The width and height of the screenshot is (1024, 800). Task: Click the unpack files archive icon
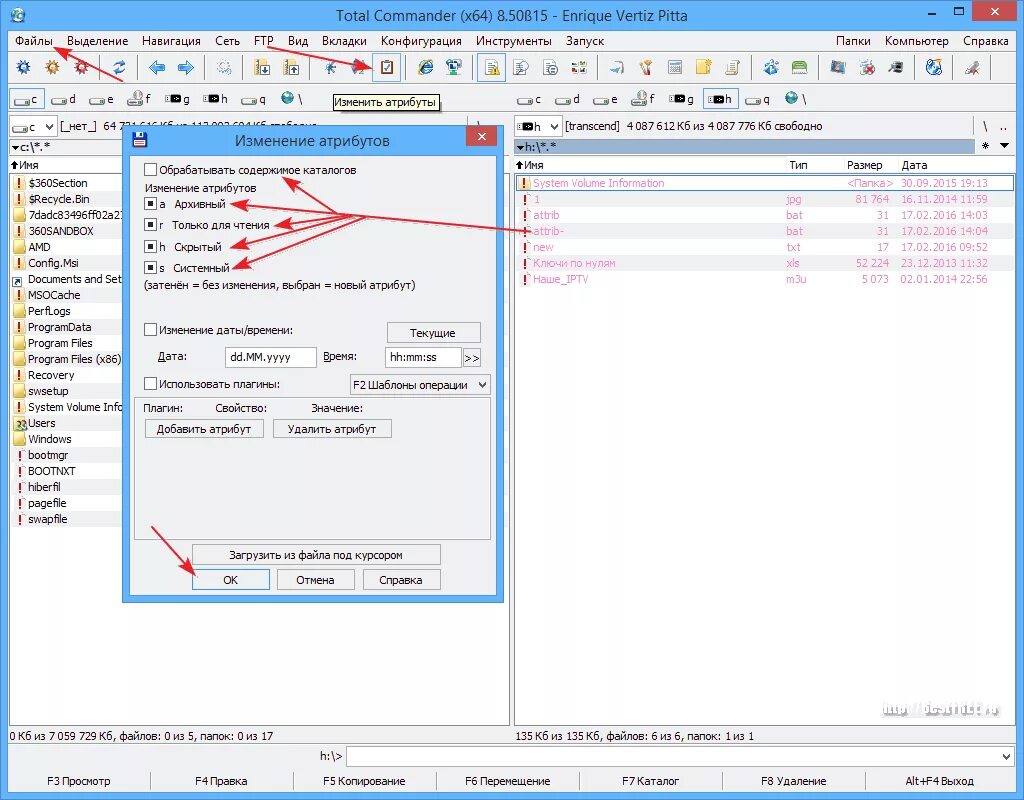[x=291, y=67]
